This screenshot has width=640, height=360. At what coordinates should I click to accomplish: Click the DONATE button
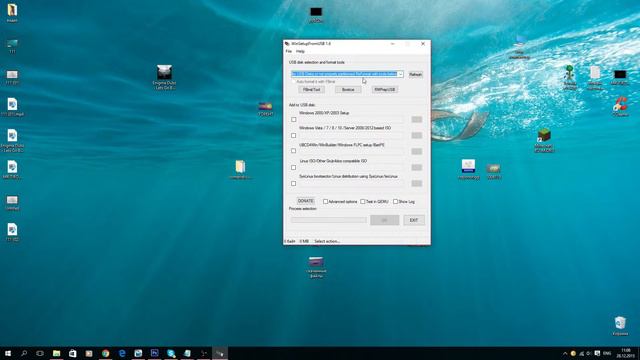(306, 201)
